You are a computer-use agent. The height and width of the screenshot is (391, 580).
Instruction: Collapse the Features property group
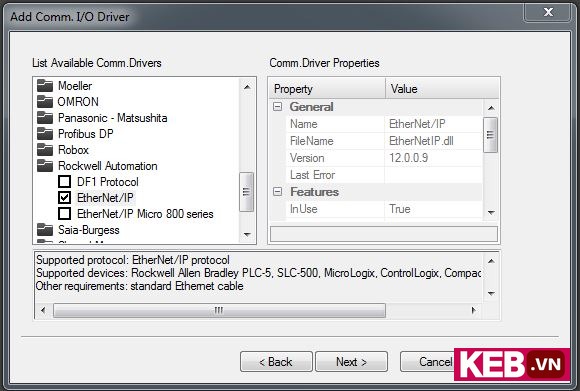[277, 192]
